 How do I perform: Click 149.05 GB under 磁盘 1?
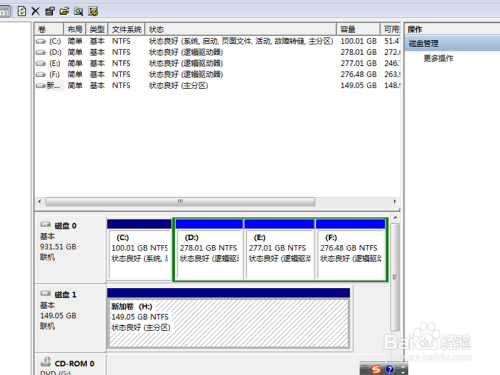(58, 316)
